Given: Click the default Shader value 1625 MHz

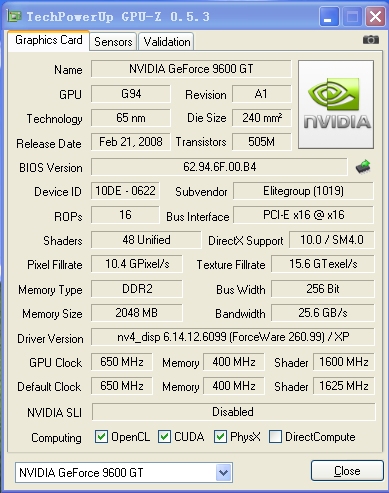Looking at the screenshot, I should [x=344, y=386].
